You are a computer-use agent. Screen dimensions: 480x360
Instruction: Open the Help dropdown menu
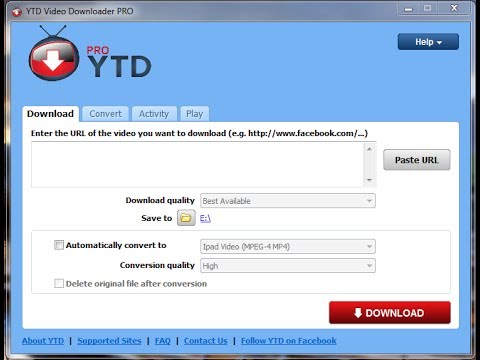click(428, 42)
